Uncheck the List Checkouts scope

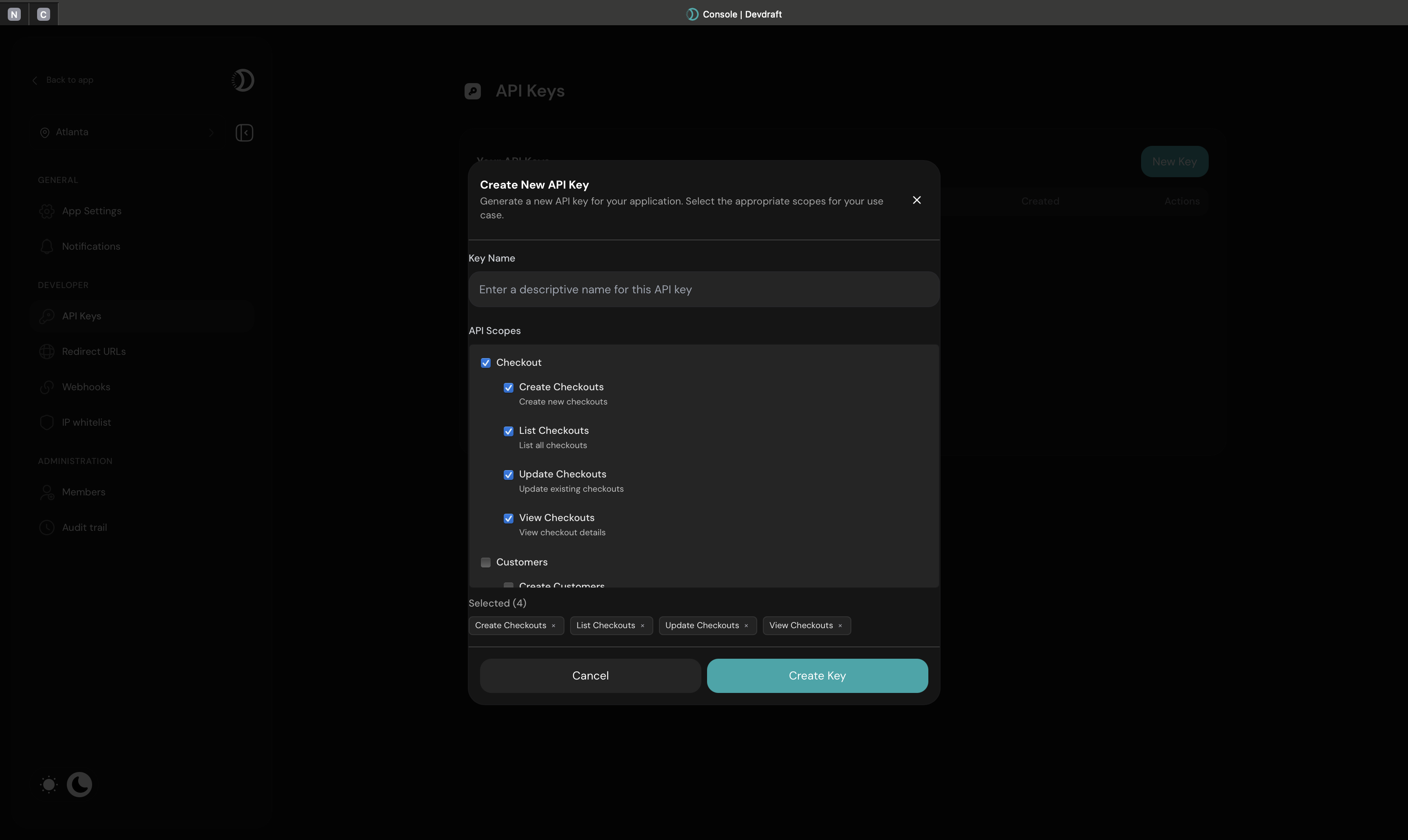(x=509, y=431)
